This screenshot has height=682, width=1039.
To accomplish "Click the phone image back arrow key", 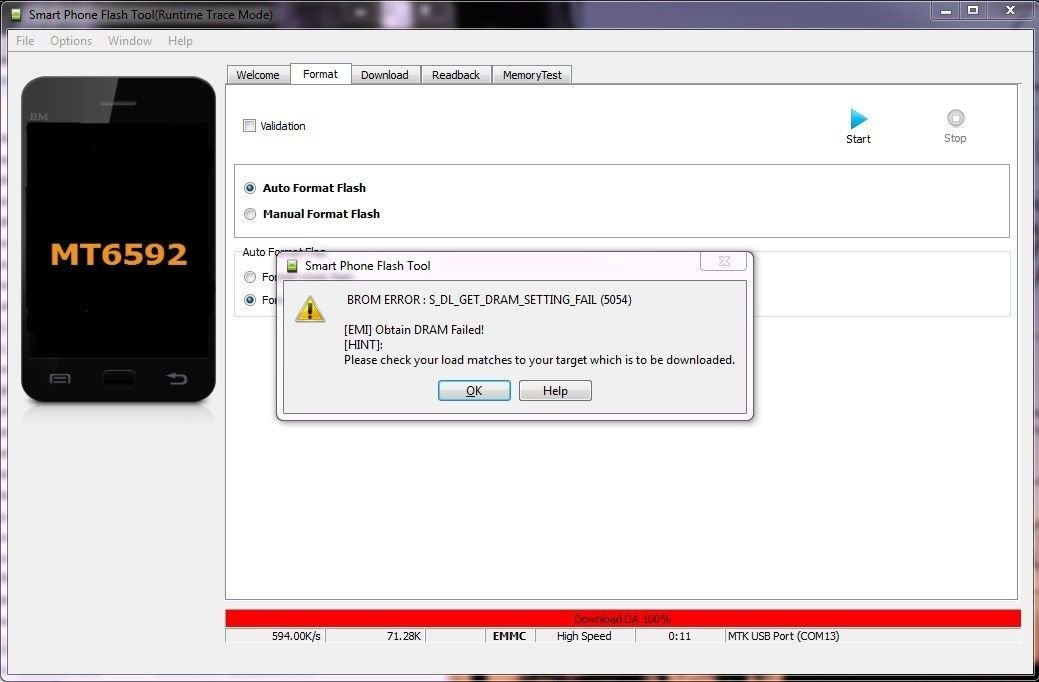I will pyautogui.click(x=177, y=378).
